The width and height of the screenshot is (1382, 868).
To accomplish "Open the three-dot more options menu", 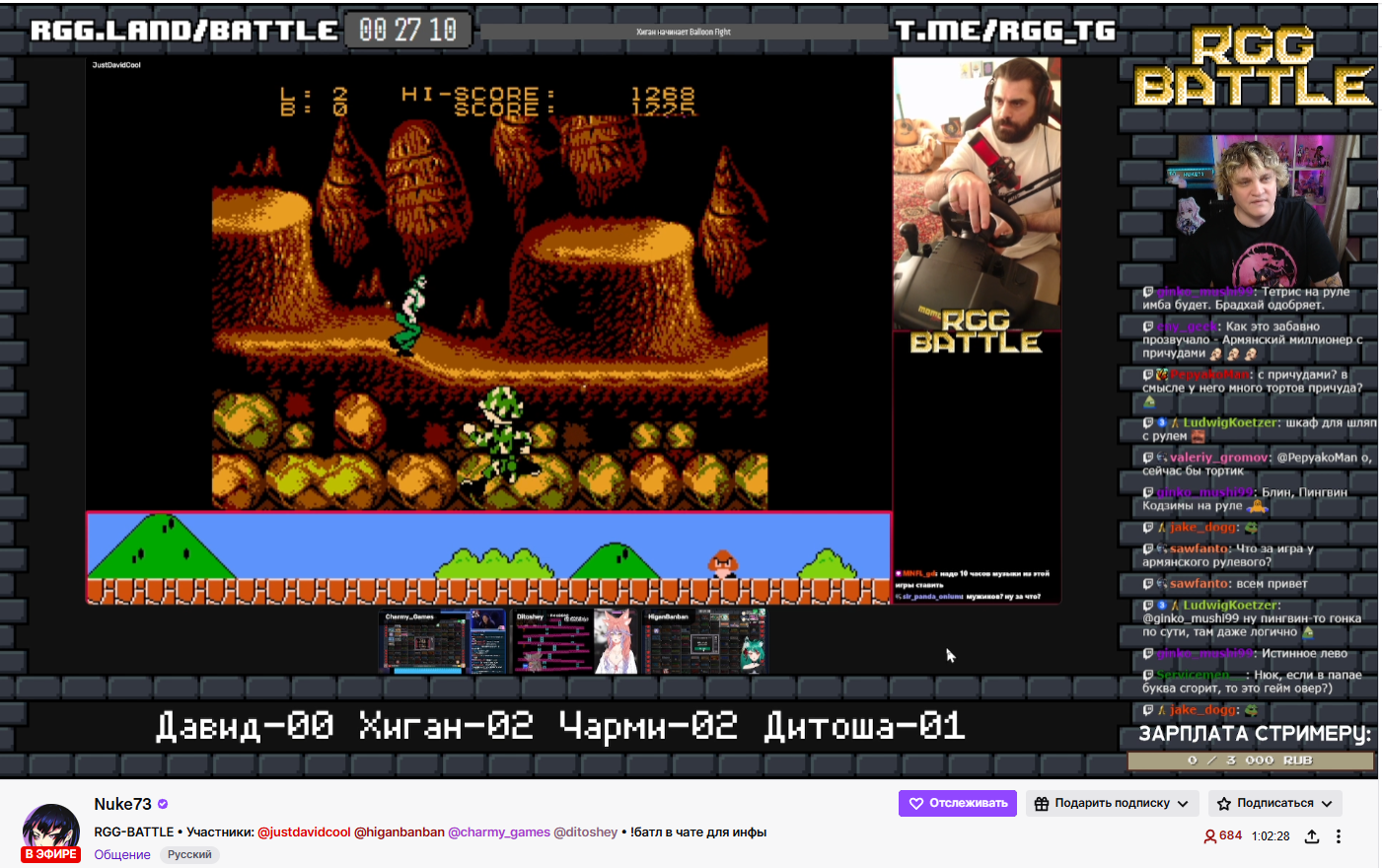I will point(1339,836).
